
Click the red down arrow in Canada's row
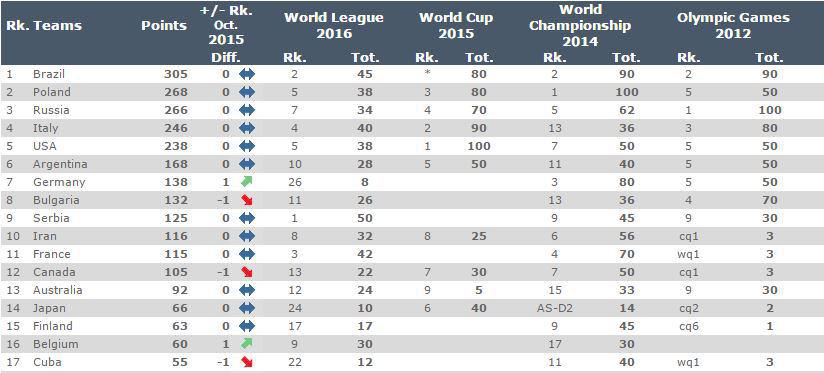[246, 272]
